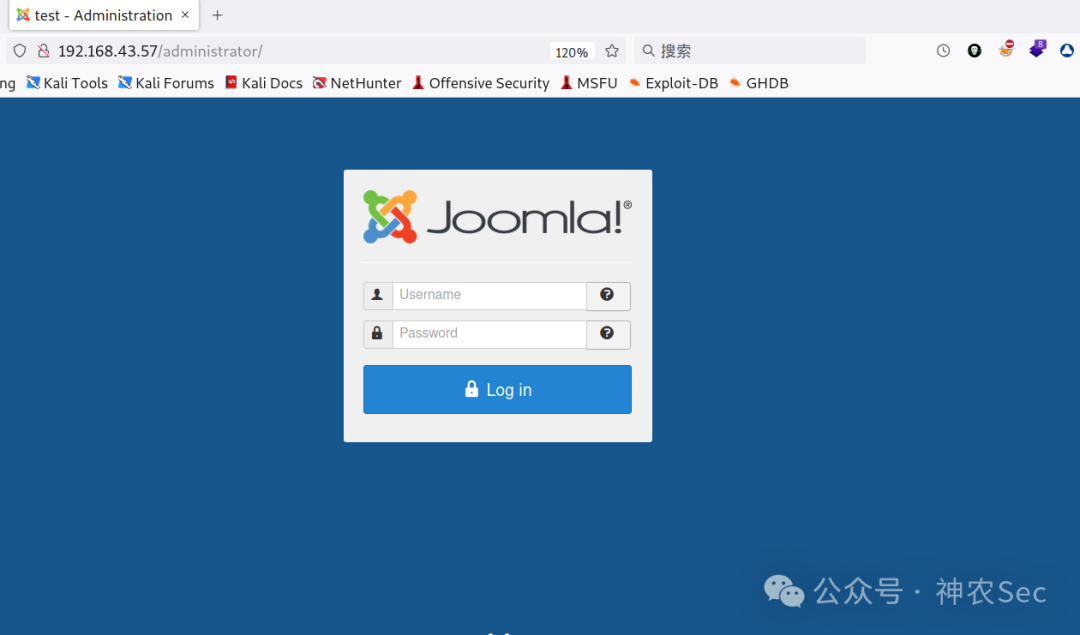Click the magnifier icon in search box
1080x635 pixels.
(648, 51)
